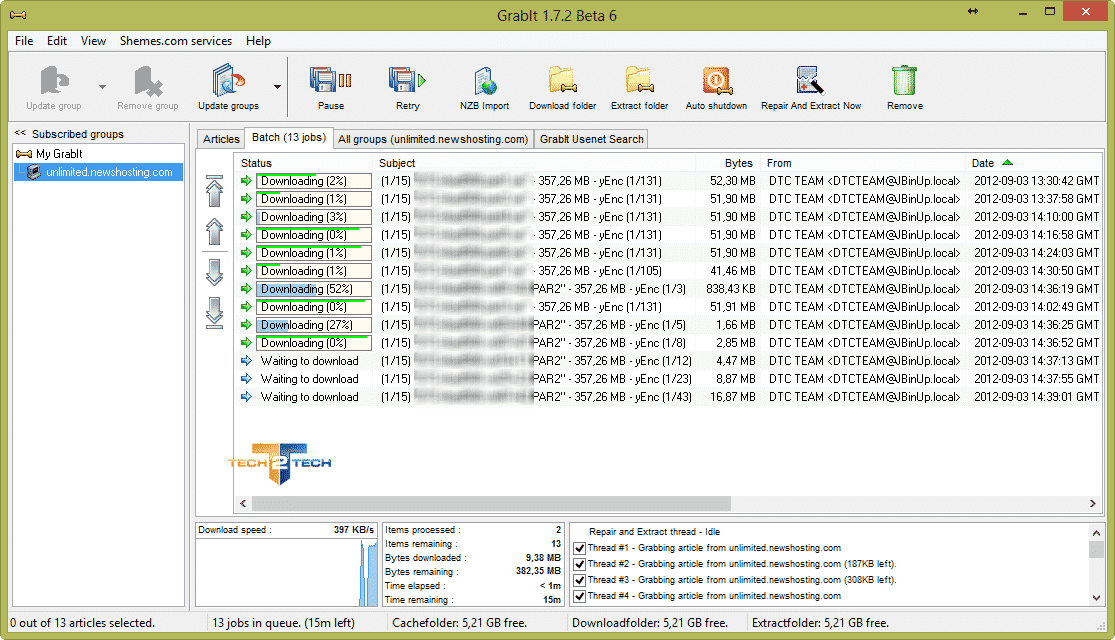Open NZB Import tool
The height and width of the screenshot is (640, 1115).
coord(484,84)
